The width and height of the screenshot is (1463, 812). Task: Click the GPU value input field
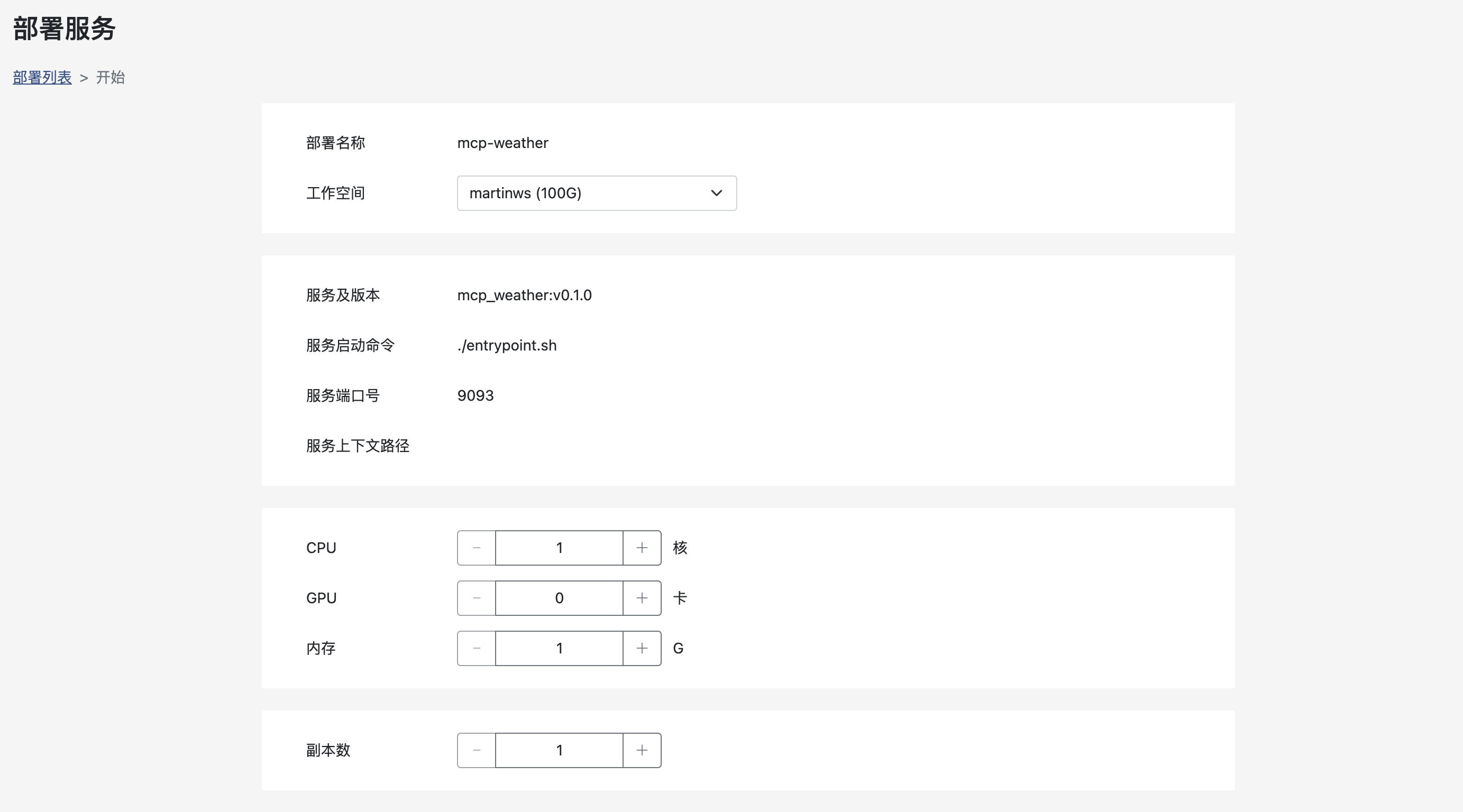coord(559,598)
